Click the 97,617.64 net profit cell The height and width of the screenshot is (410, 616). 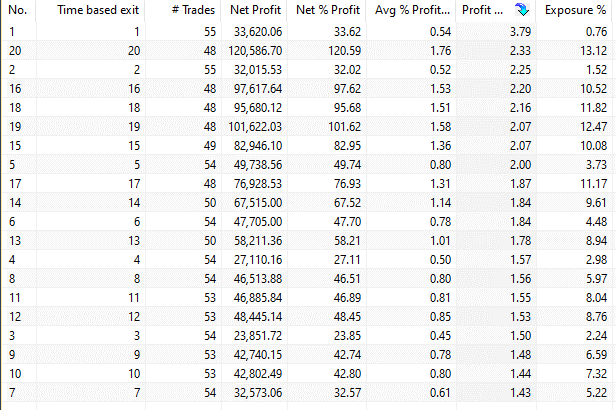(255, 88)
